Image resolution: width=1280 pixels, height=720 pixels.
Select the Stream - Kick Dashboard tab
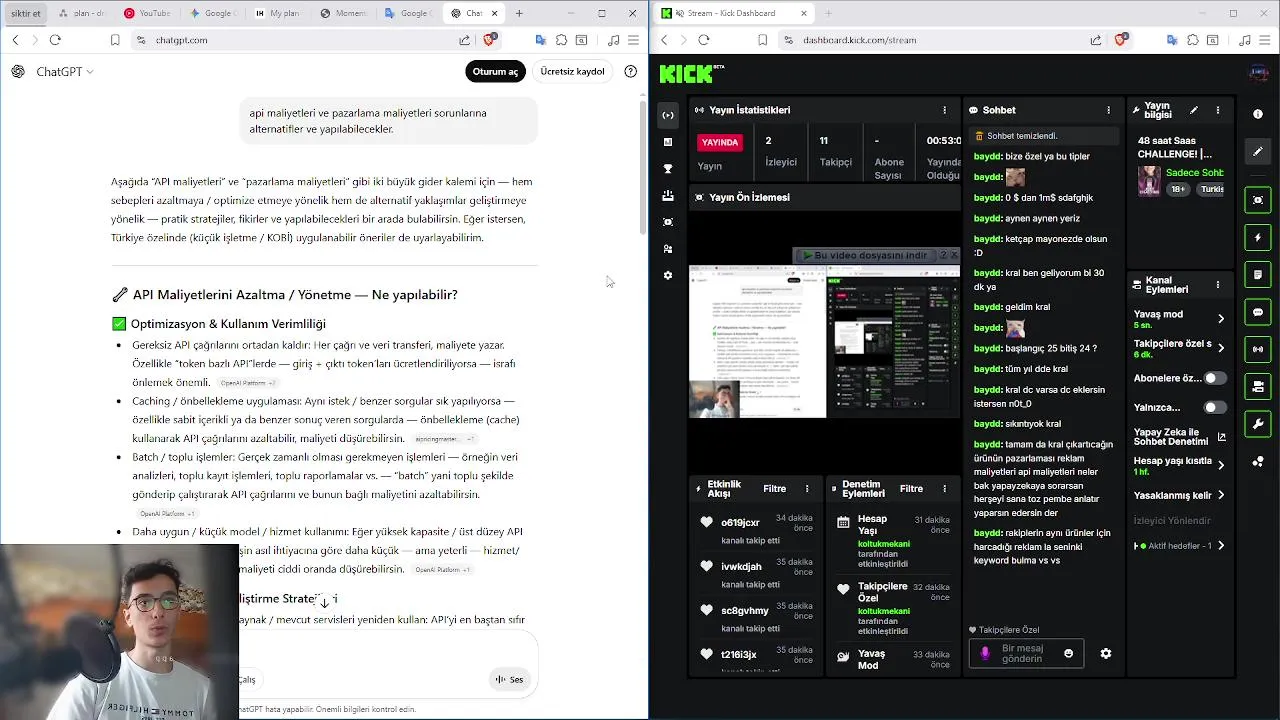click(x=733, y=13)
